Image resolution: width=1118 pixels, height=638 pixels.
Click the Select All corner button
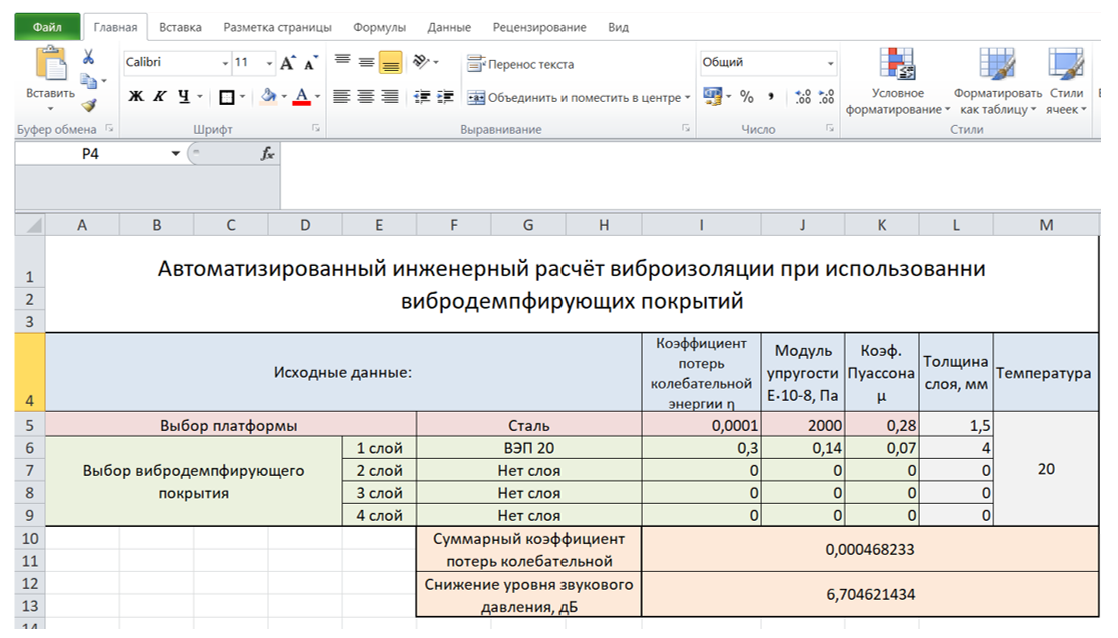pos(30,225)
